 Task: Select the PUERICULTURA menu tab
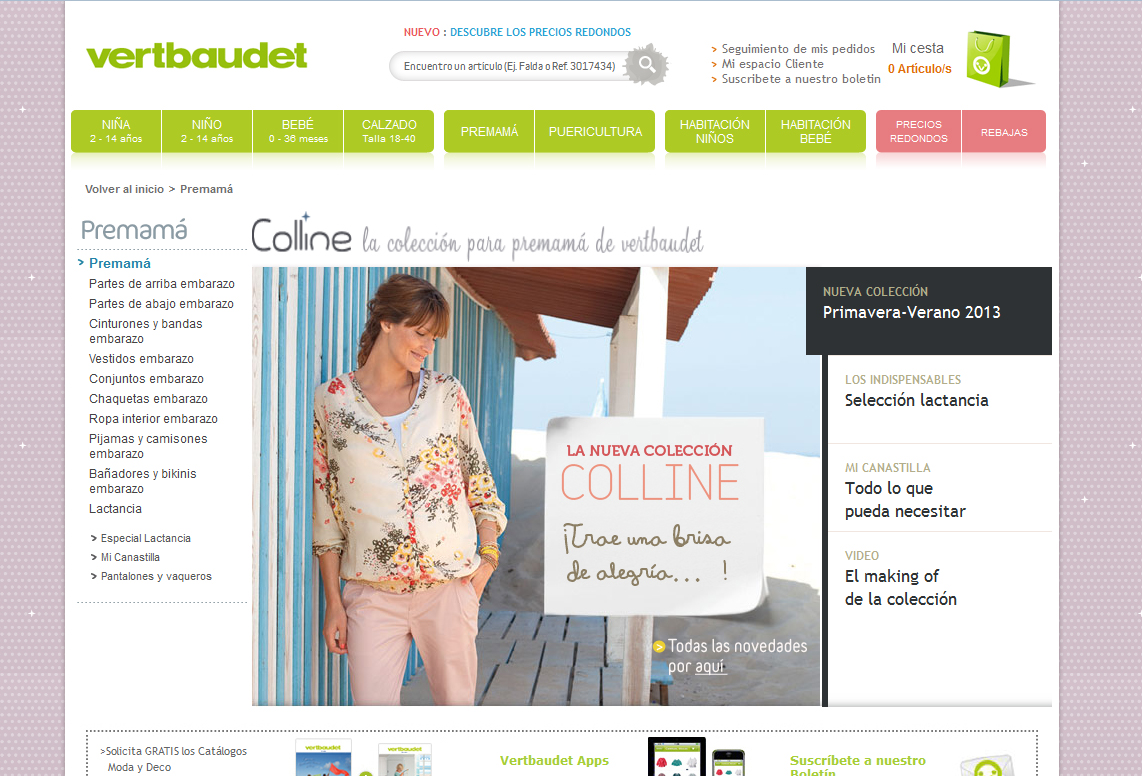click(x=595, y=131)
